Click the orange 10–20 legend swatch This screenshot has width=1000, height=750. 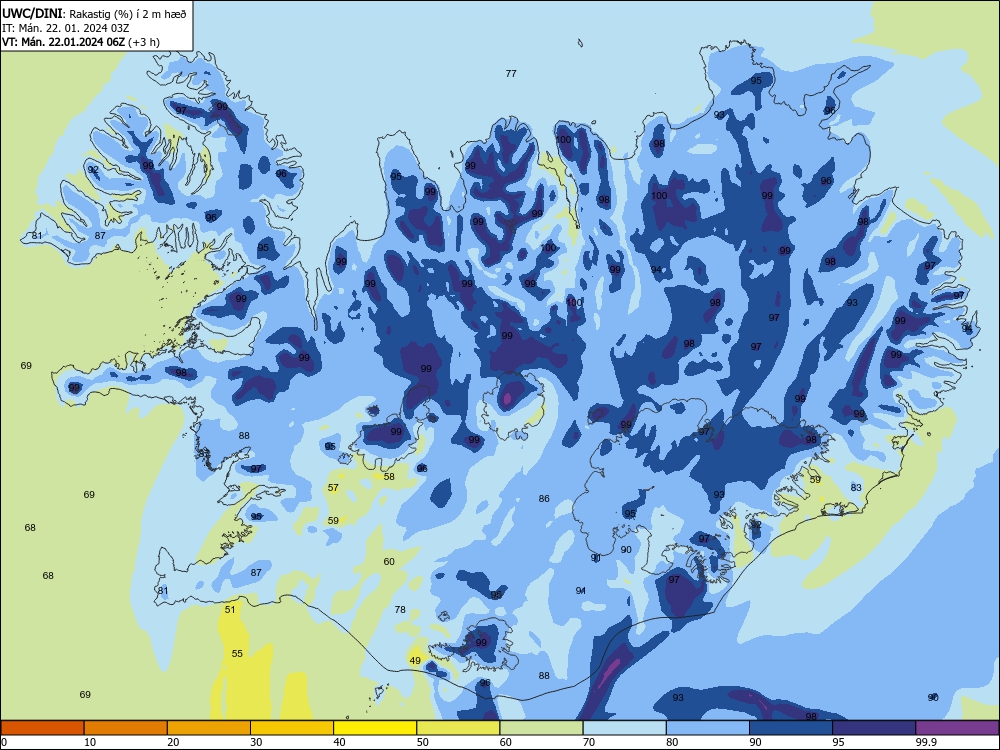pos(126,728)
